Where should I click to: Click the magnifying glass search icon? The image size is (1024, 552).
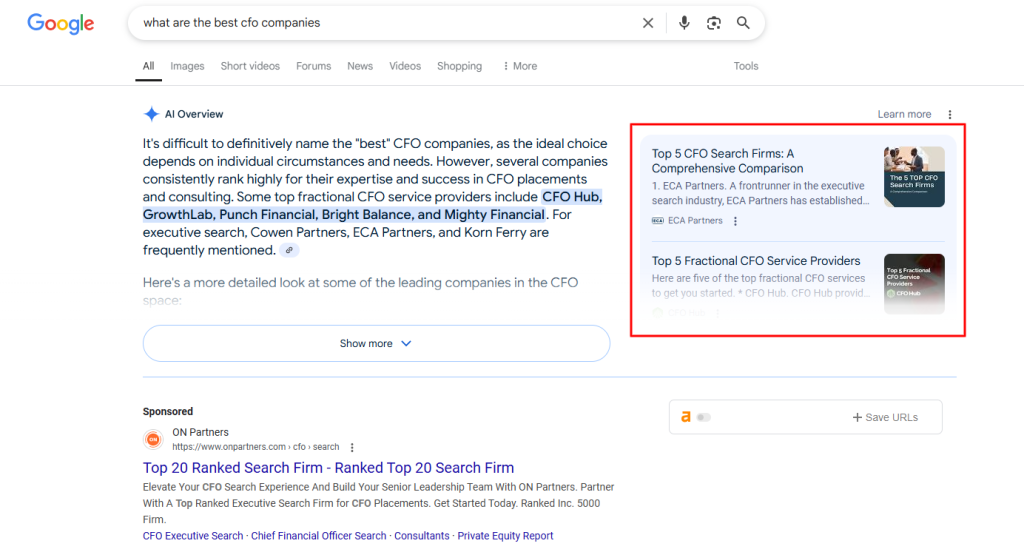click(743, 23)
